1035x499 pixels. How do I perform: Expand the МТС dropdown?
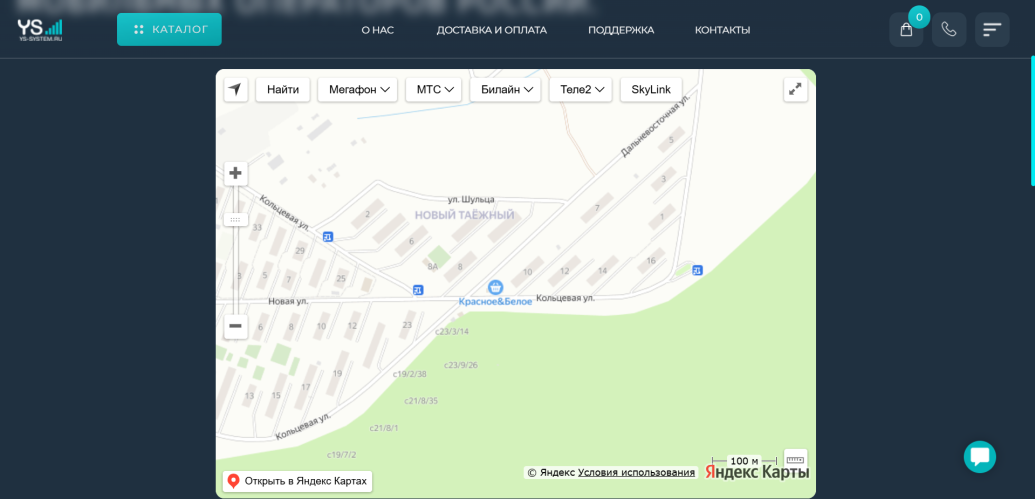pos(434,90)
